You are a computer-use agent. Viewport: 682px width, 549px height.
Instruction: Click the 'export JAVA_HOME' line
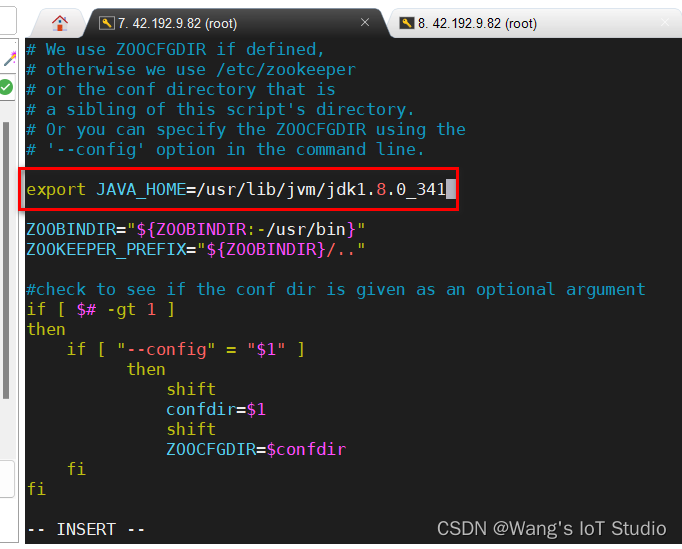click(236, 190)
